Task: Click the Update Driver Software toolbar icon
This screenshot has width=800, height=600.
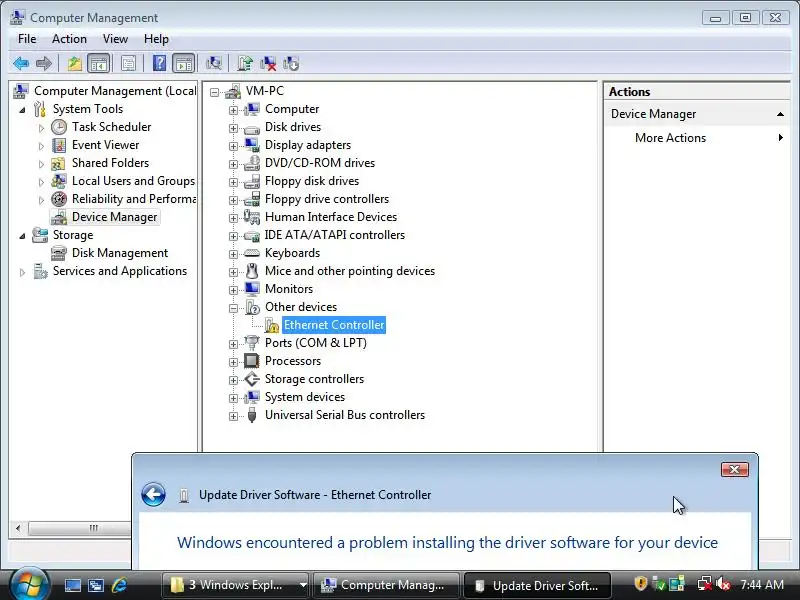Action: (245, 64)
